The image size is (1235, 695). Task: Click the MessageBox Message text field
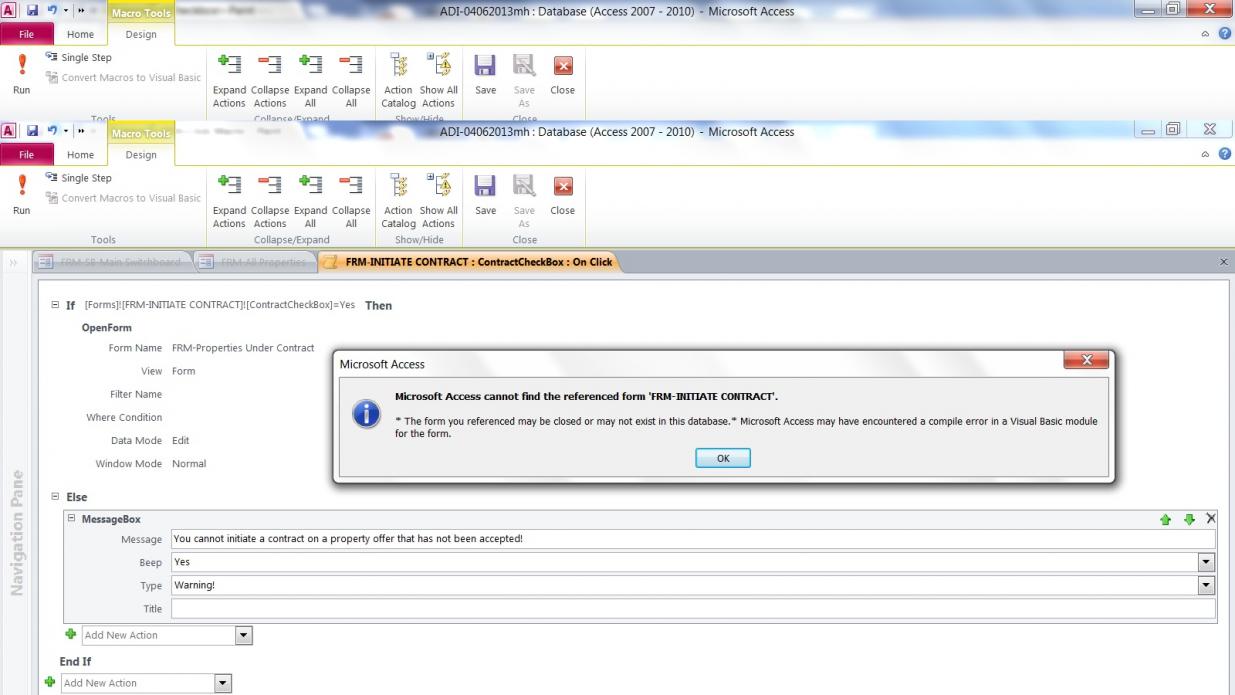(x=693, y=539)
